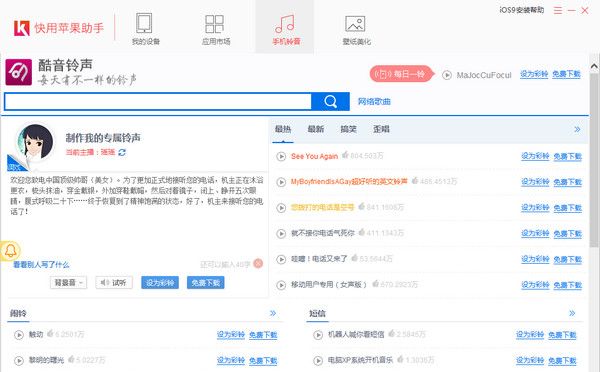600x372 pixels.
Task: Switch to 搞笑 tab
Action: [349, 129]
